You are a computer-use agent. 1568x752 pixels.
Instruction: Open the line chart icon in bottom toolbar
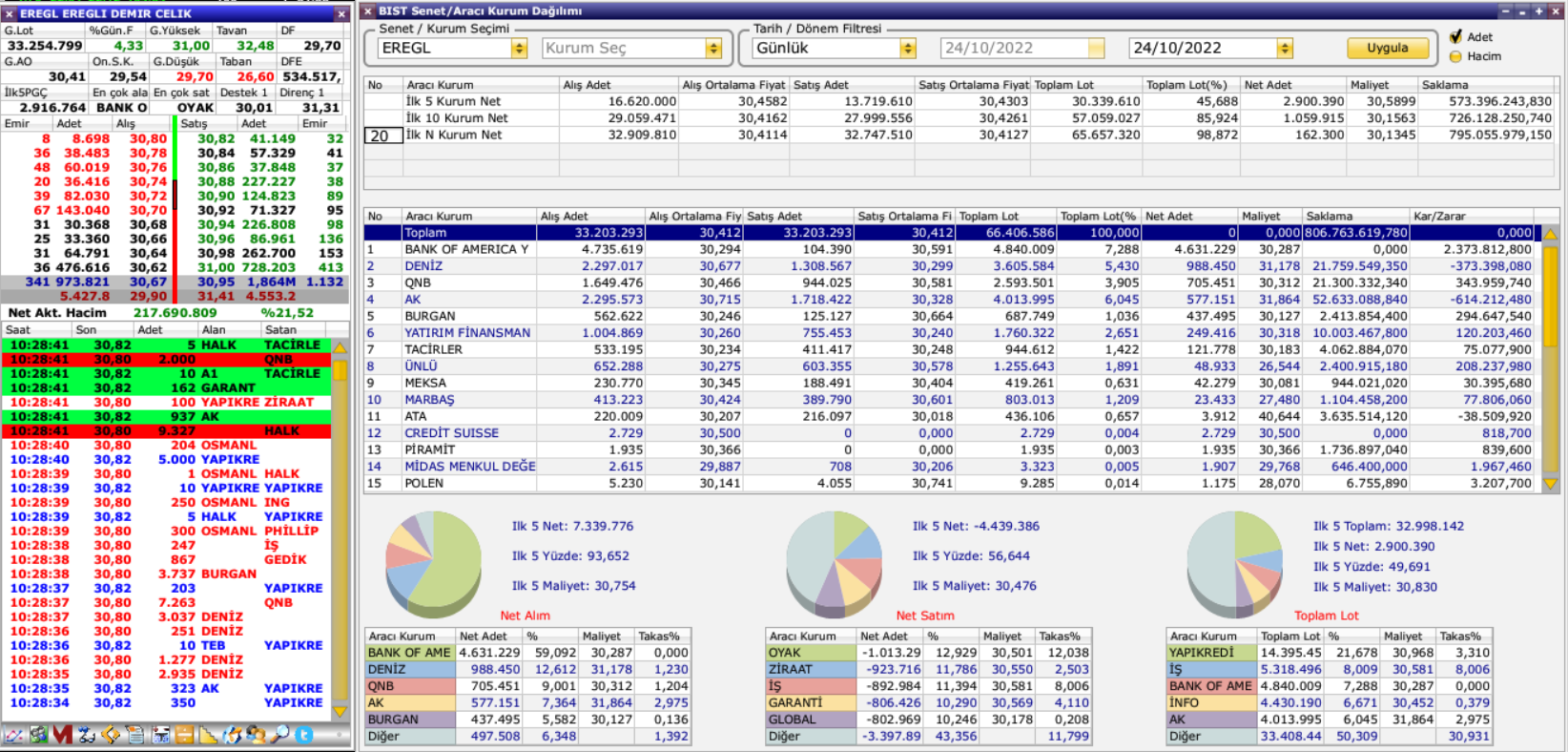pos(13,735)
